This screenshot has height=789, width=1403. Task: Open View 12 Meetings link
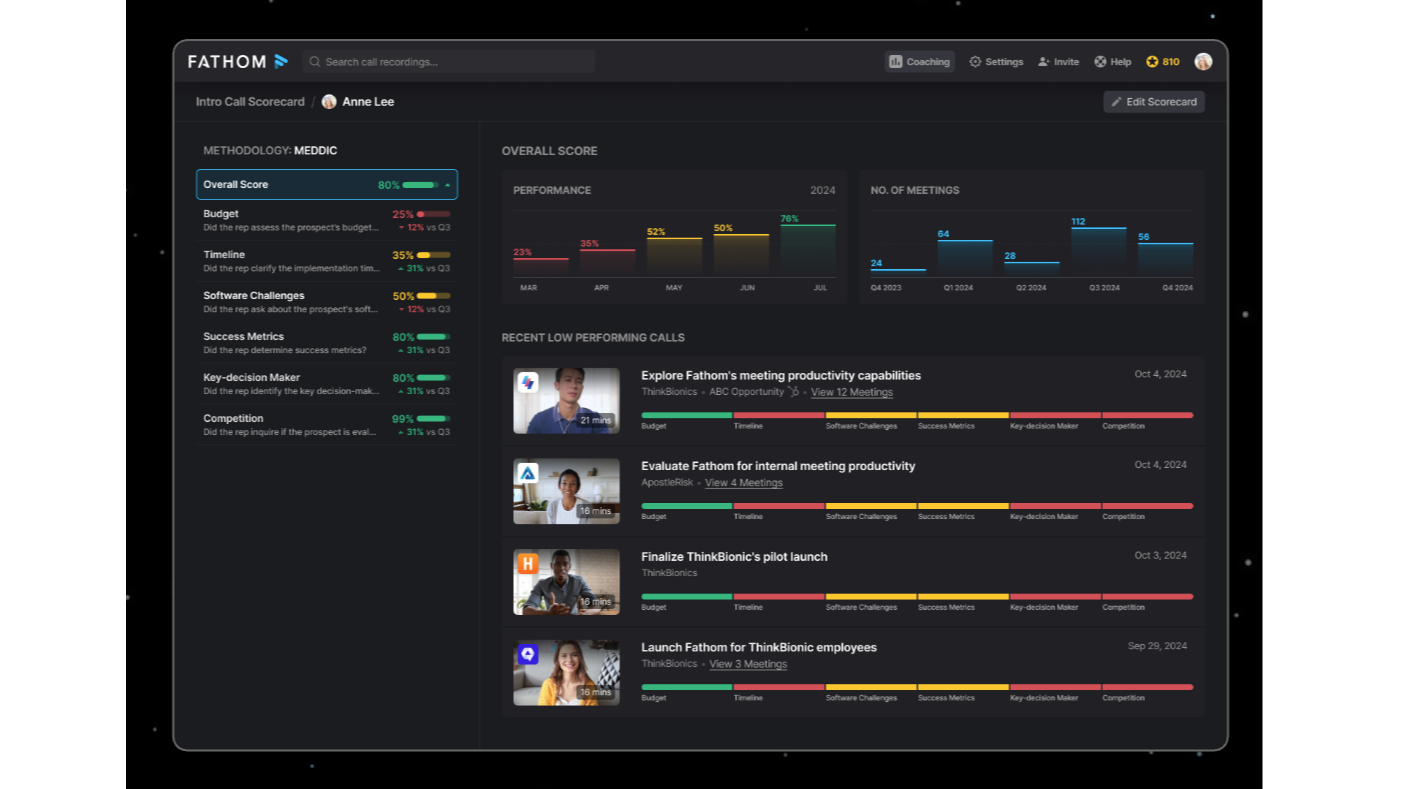[x=851, y=392]
